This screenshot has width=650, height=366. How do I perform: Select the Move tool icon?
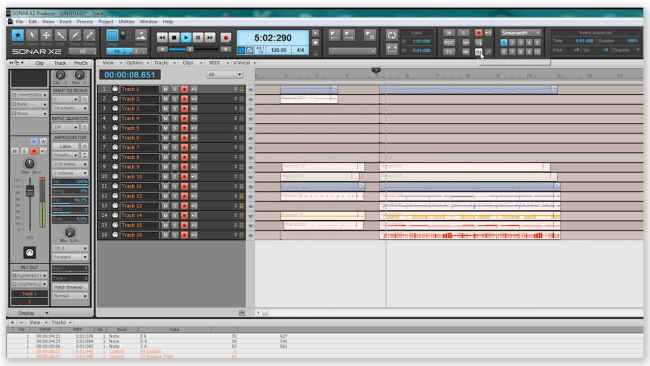coord(46,36)
